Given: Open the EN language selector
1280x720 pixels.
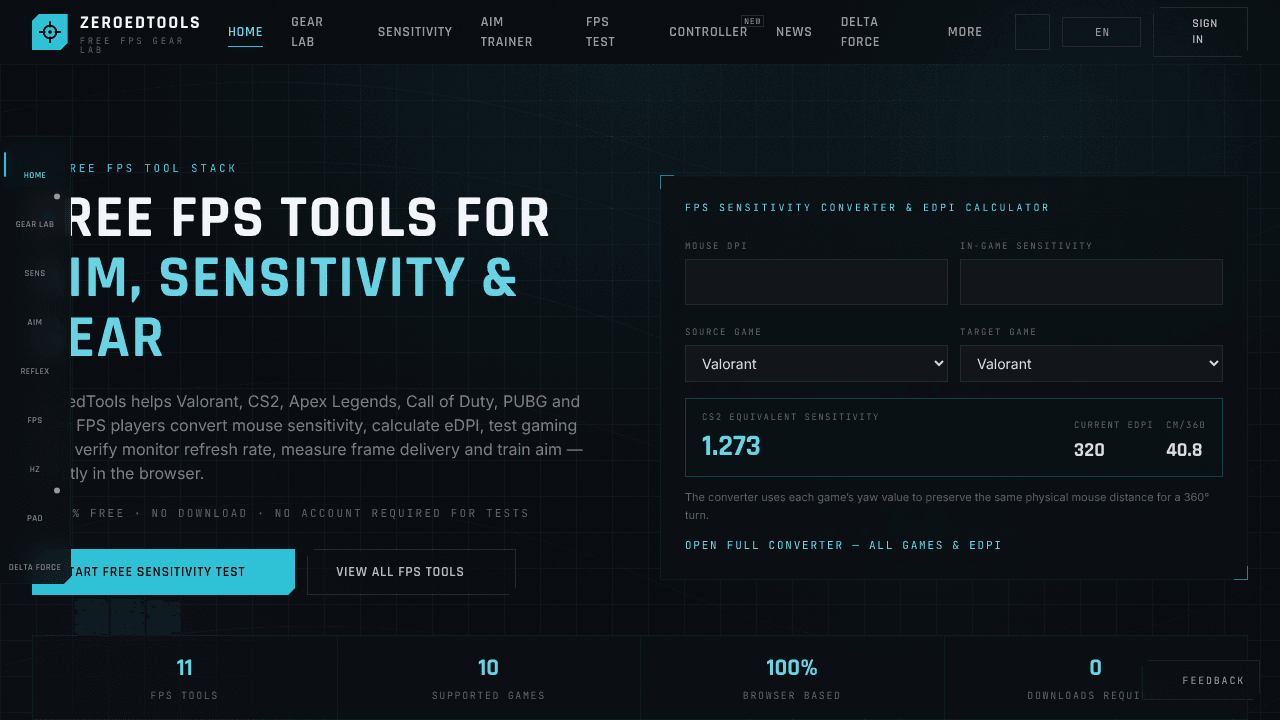Looking at the screenshot, I should click(x=1101, y=32).
